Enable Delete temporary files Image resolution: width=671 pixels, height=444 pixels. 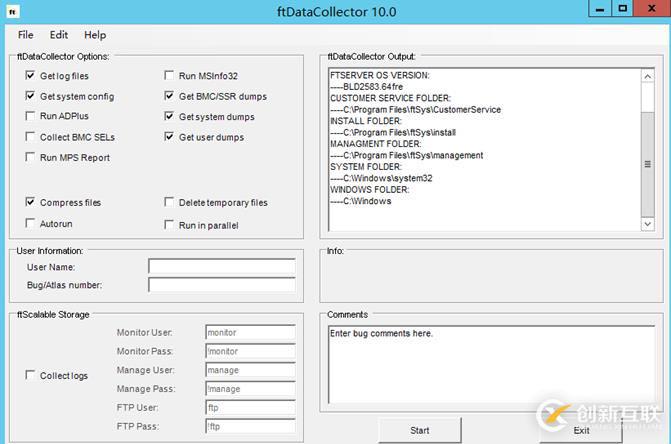(x=169, y=203)
